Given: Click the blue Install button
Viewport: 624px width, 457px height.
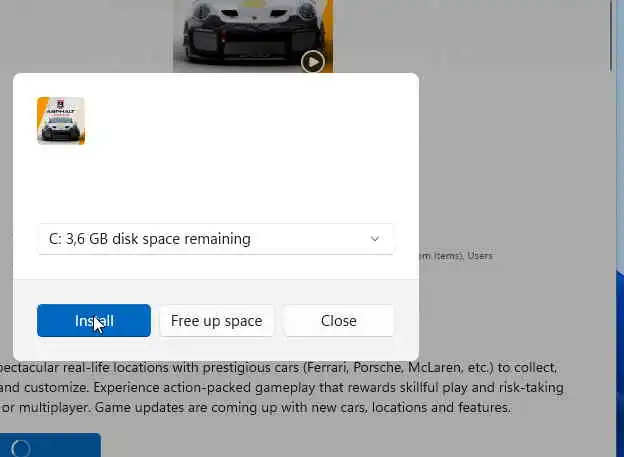Looking at the screenshot, I should pos(94,320).
